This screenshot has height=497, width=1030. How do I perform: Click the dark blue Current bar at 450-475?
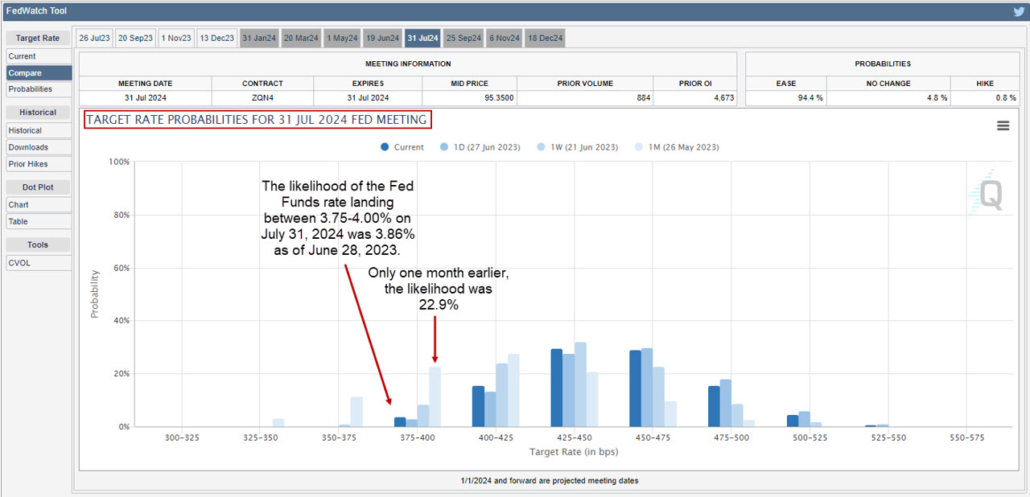pos(635,388)
